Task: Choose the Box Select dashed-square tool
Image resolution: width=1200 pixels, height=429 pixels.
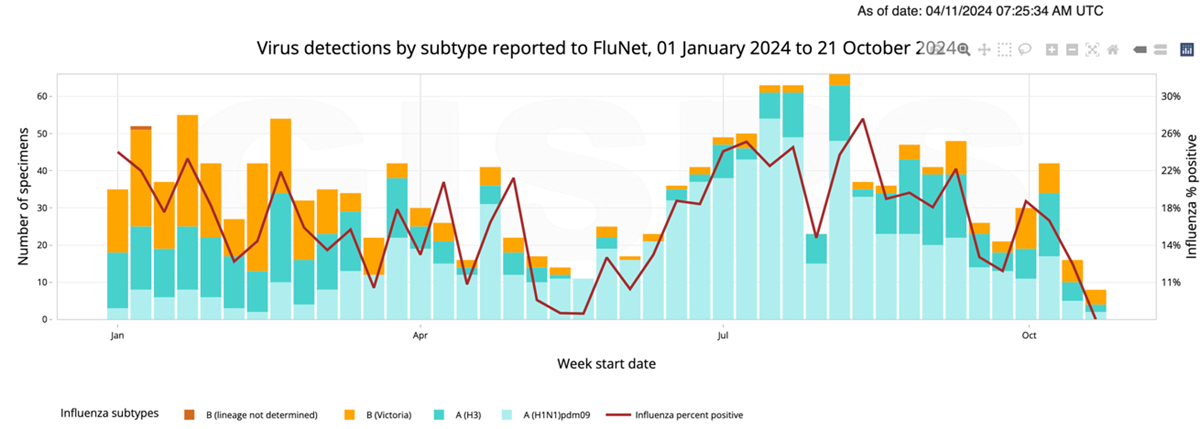Action: click(x=1004, y=49)
